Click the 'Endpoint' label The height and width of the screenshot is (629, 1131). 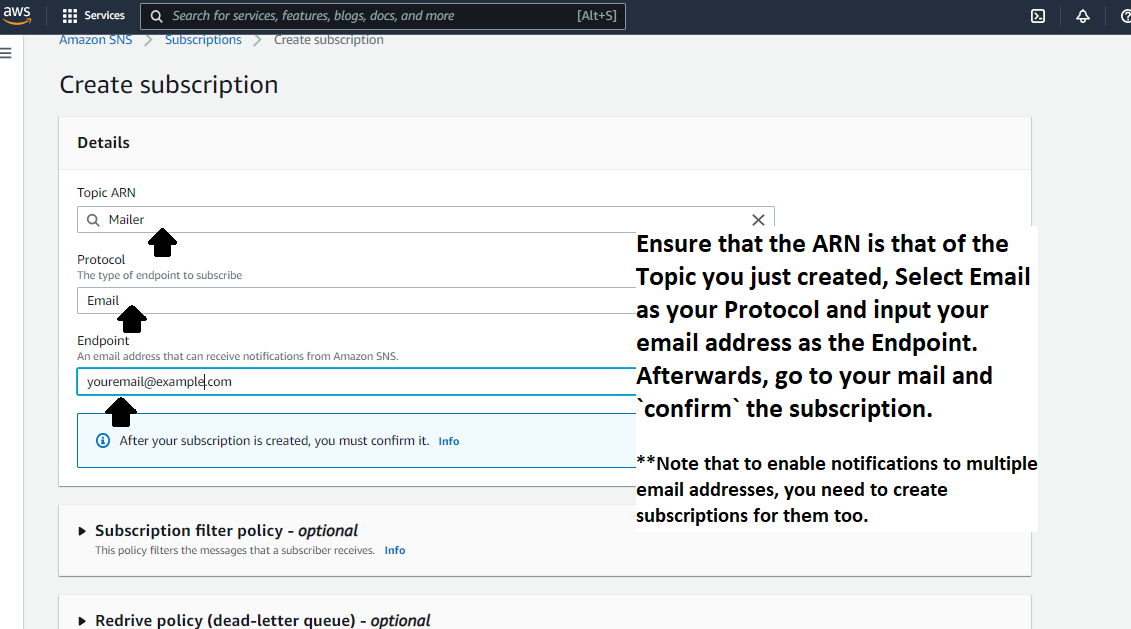point(103,340)
